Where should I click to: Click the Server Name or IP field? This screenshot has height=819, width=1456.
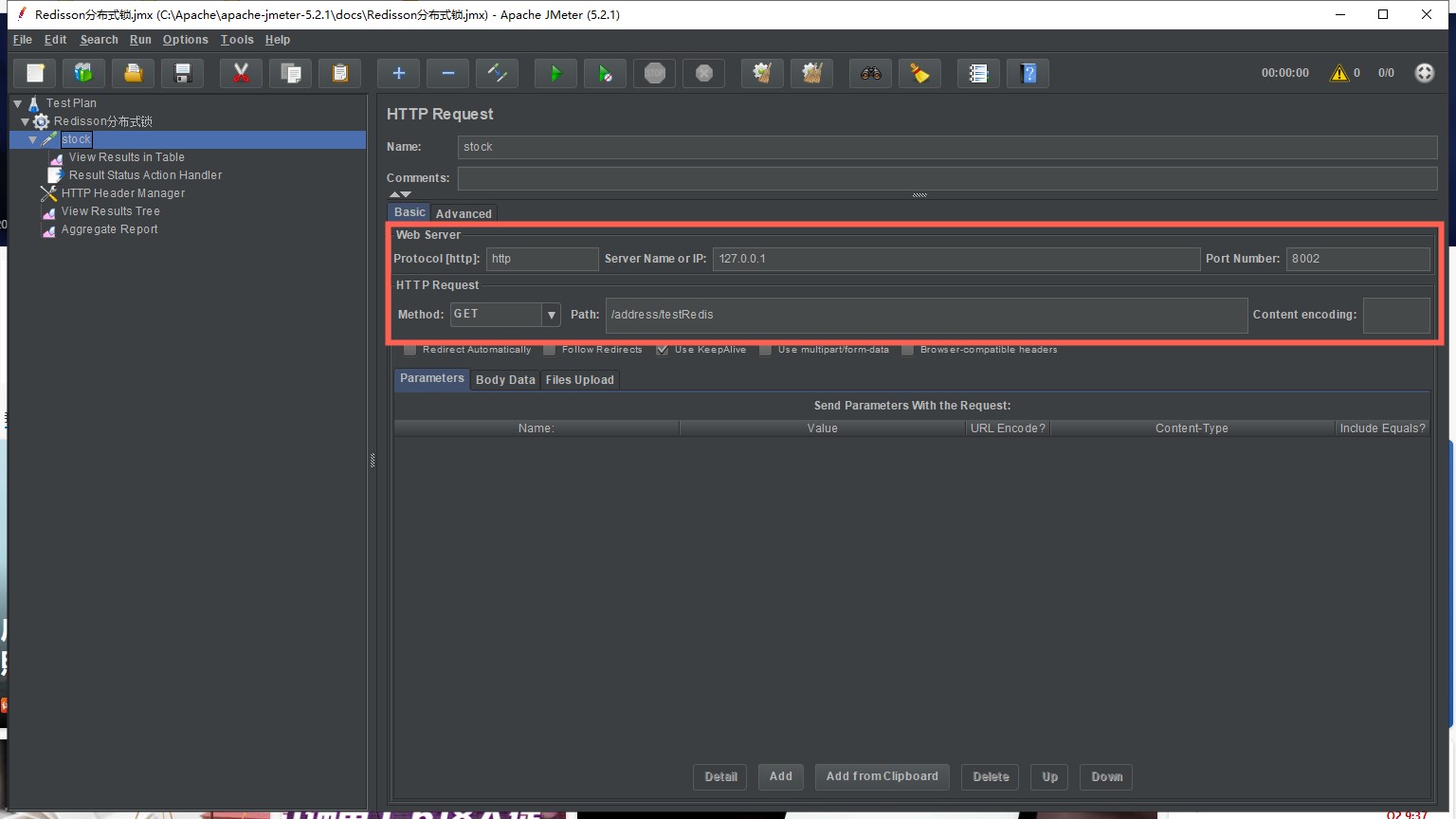pos(956,259)
